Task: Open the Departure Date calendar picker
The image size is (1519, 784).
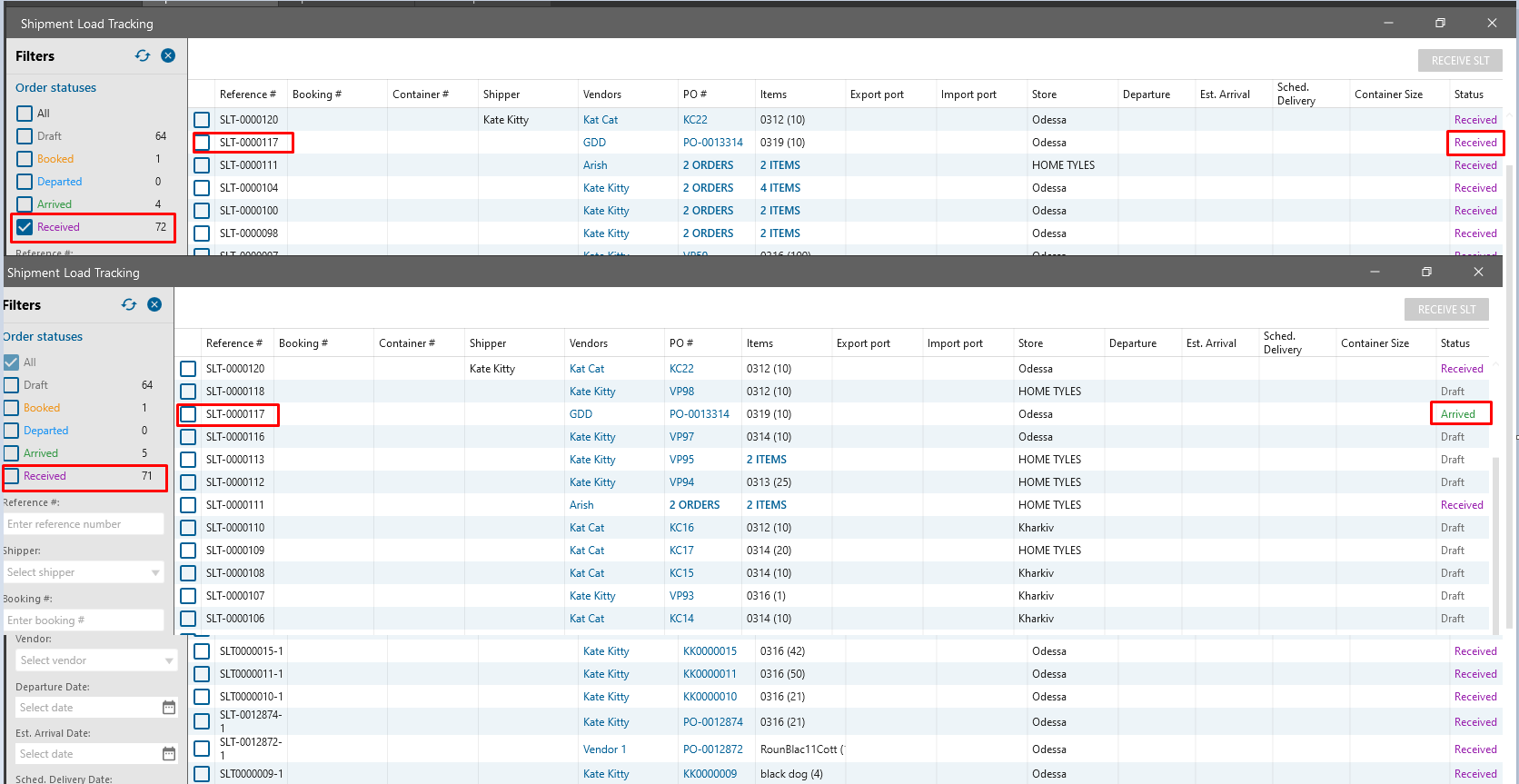Action: pyautogui.click(x=169, y=708)
